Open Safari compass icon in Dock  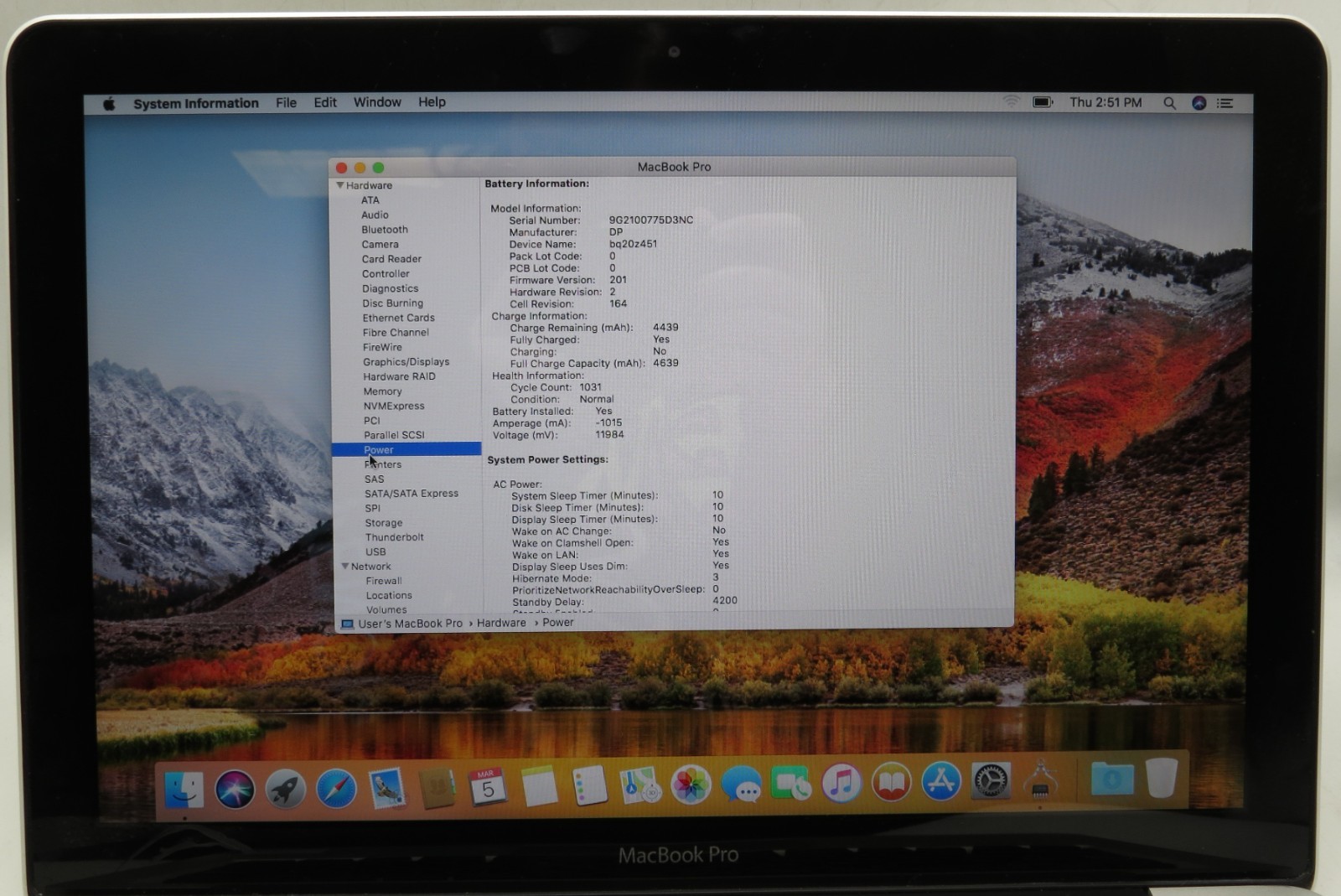336,790
